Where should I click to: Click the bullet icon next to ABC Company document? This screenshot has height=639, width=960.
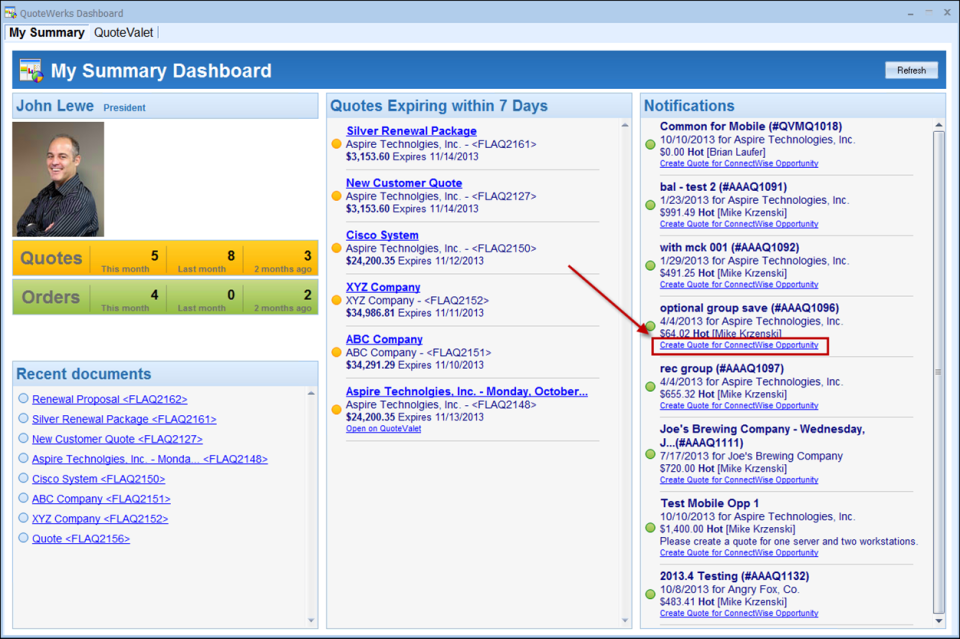[25, 498]
